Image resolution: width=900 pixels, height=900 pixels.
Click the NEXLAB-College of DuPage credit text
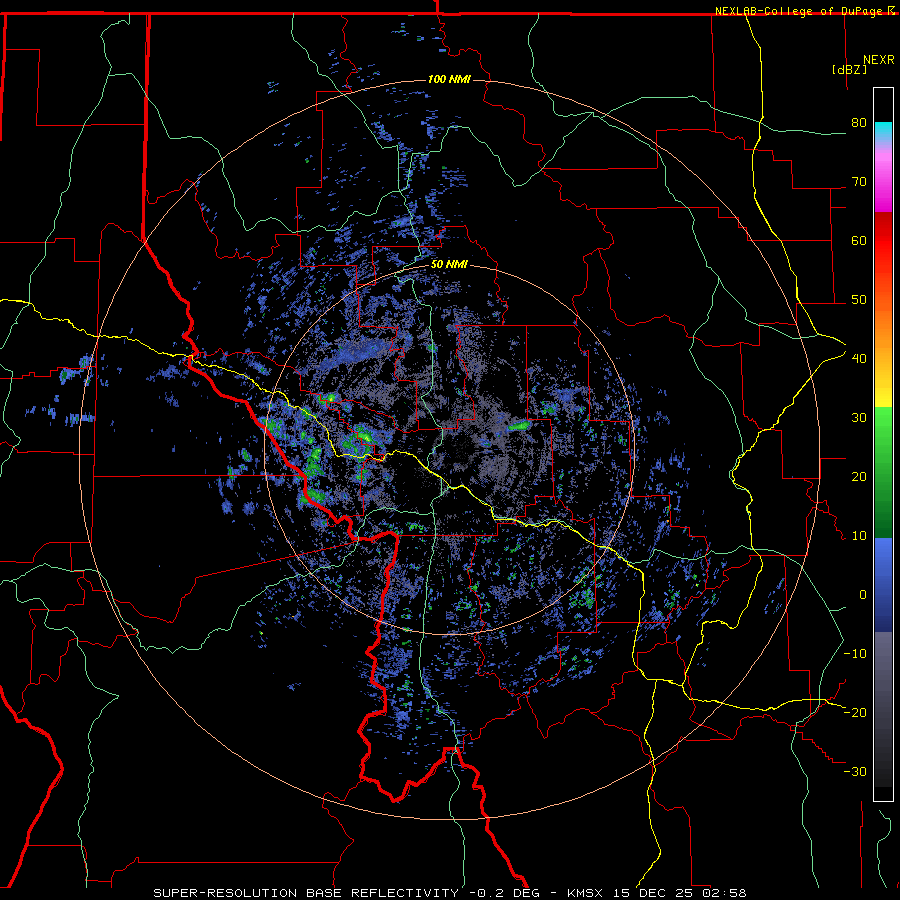click(798, 11)
